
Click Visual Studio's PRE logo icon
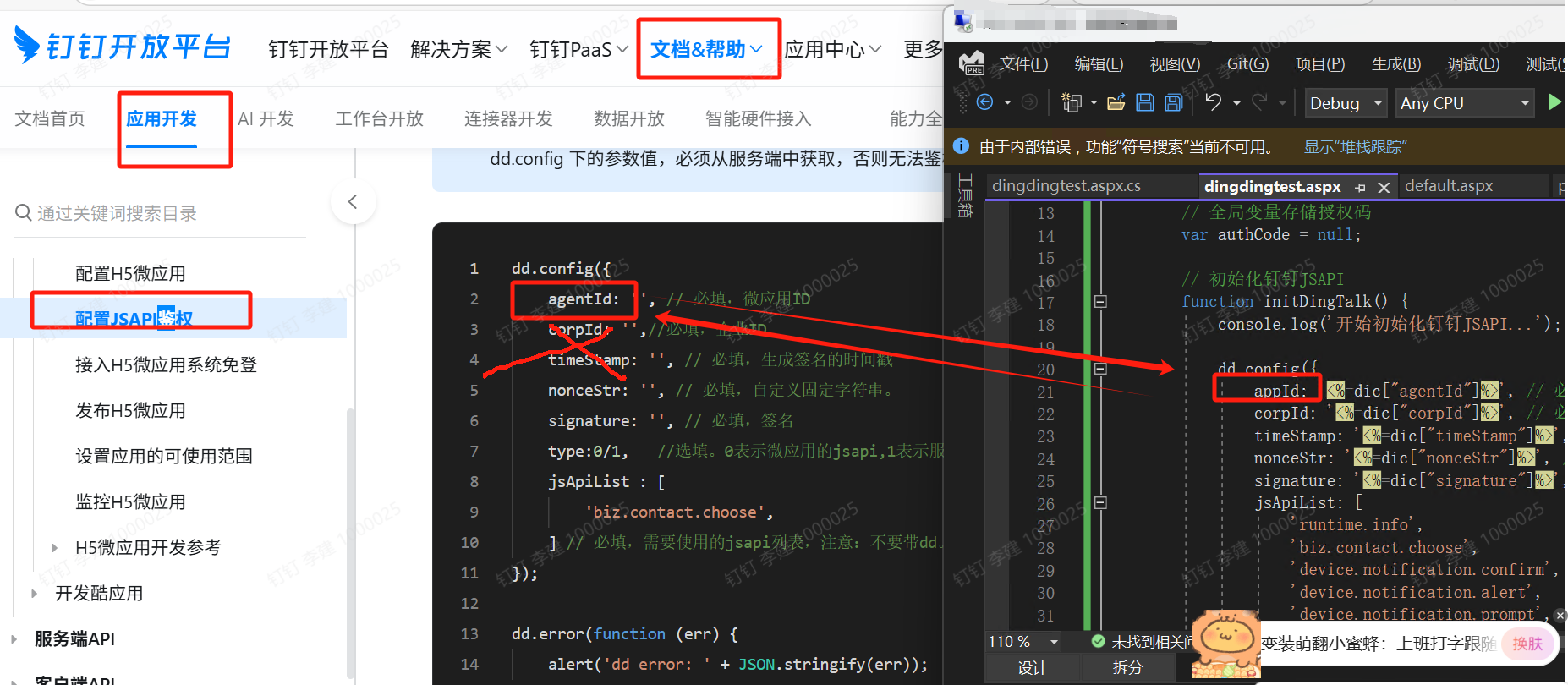[972, 63]
